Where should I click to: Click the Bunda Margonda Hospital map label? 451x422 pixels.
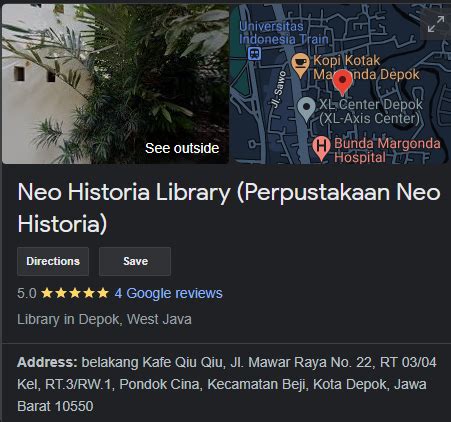(387, 150)
